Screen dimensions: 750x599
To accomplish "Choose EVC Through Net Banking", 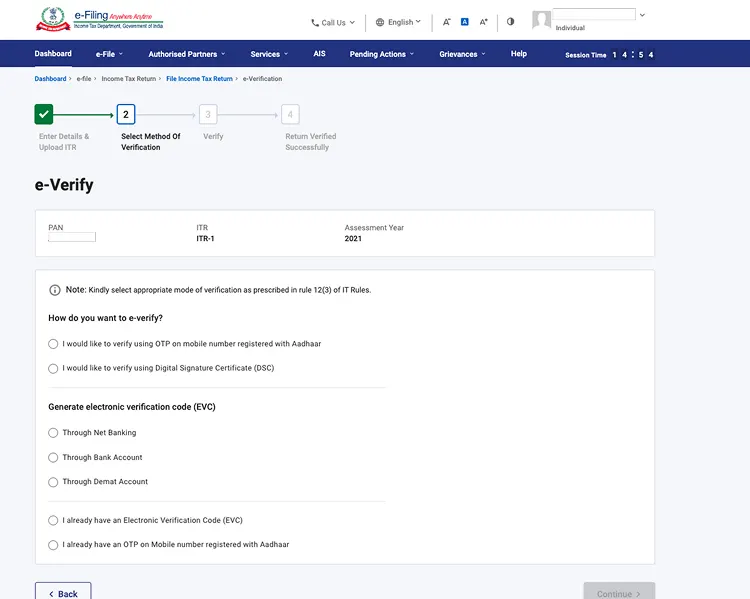I will pyautogui.click(x=53, y=433).
